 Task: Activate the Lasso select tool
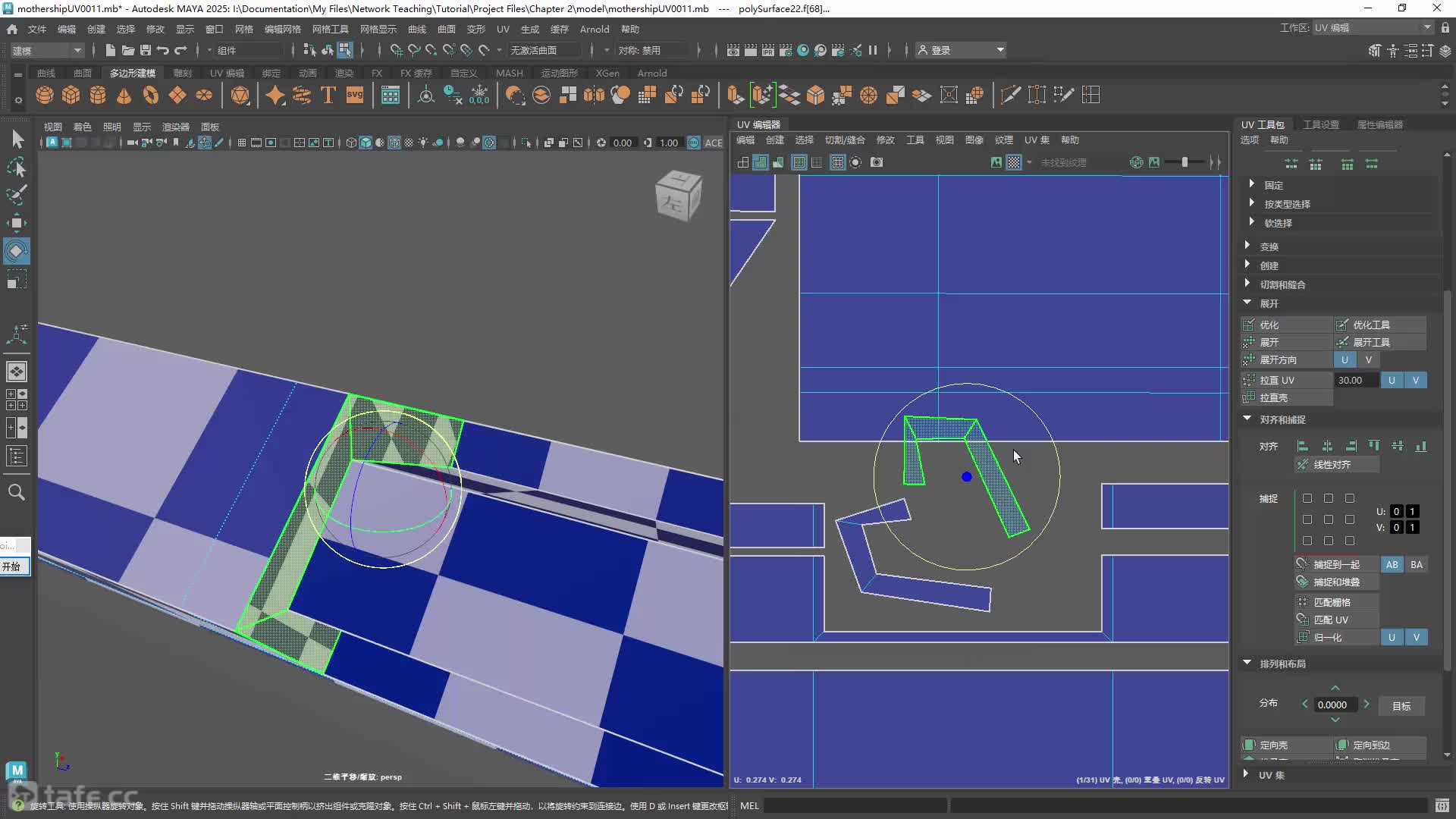17,167
